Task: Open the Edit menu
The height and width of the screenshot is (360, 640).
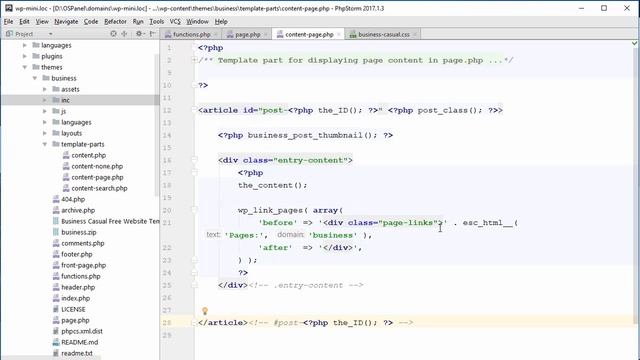Action: point(24,22)
